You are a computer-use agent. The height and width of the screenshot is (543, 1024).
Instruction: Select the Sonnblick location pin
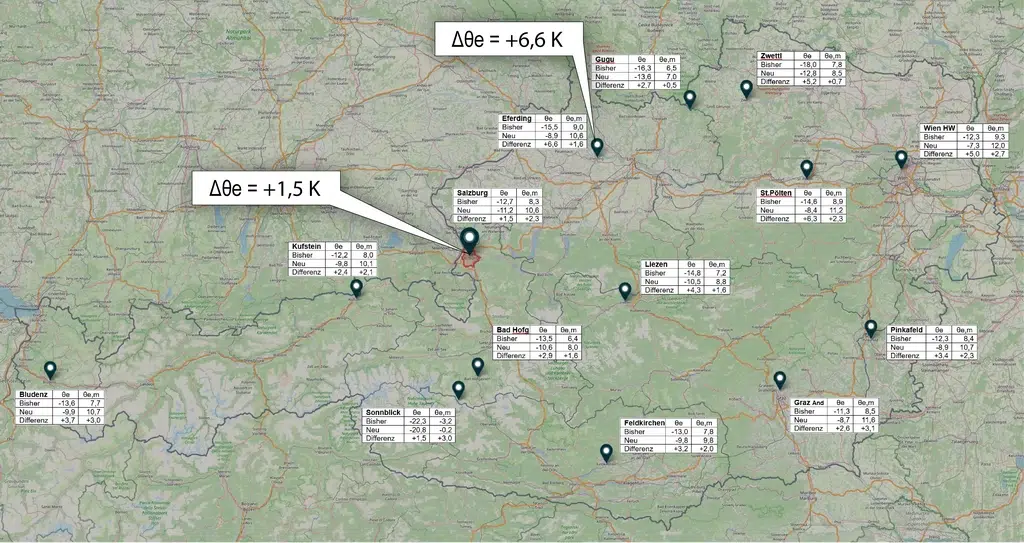pos(458,390)
